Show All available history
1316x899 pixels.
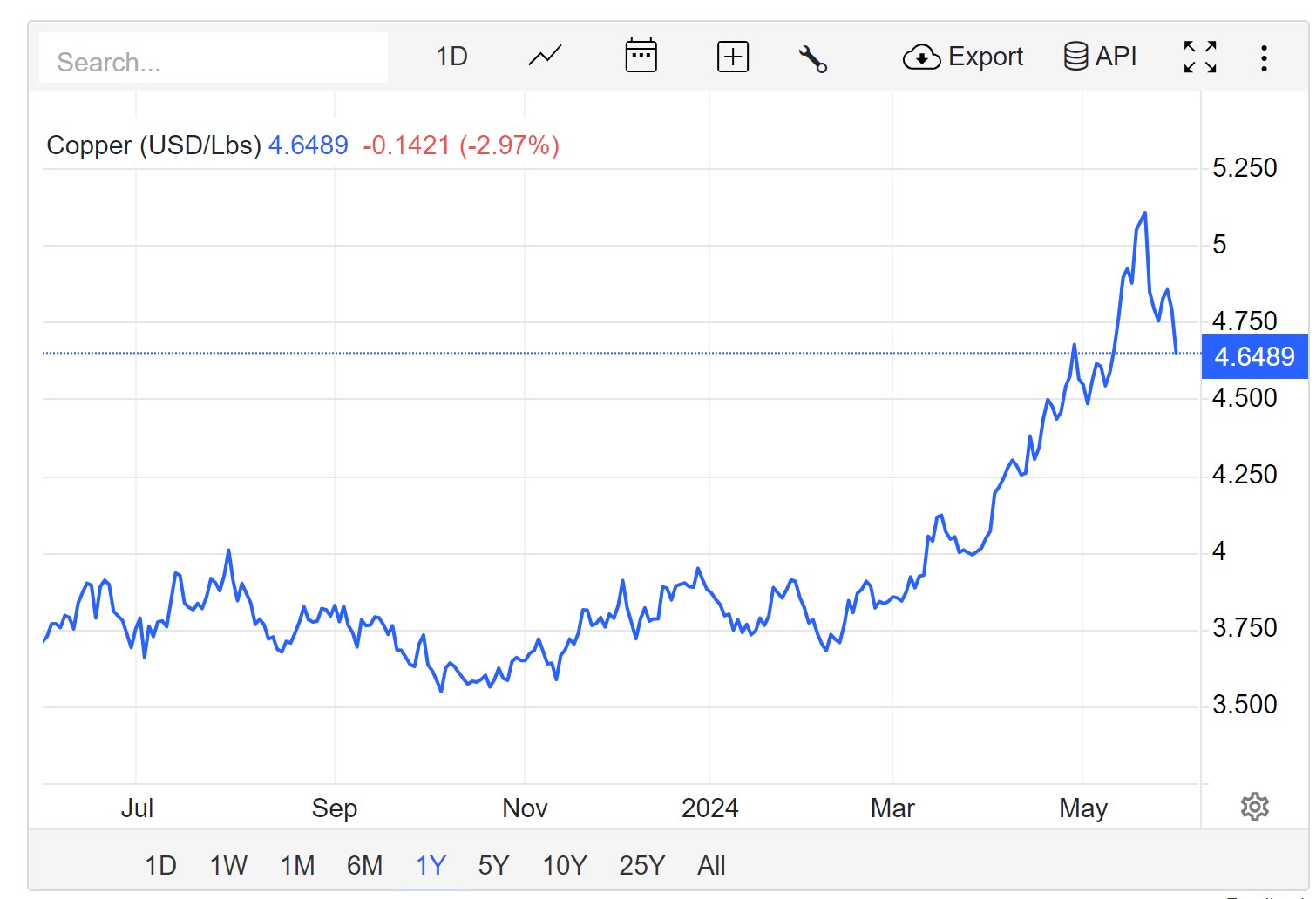(711, 865)
